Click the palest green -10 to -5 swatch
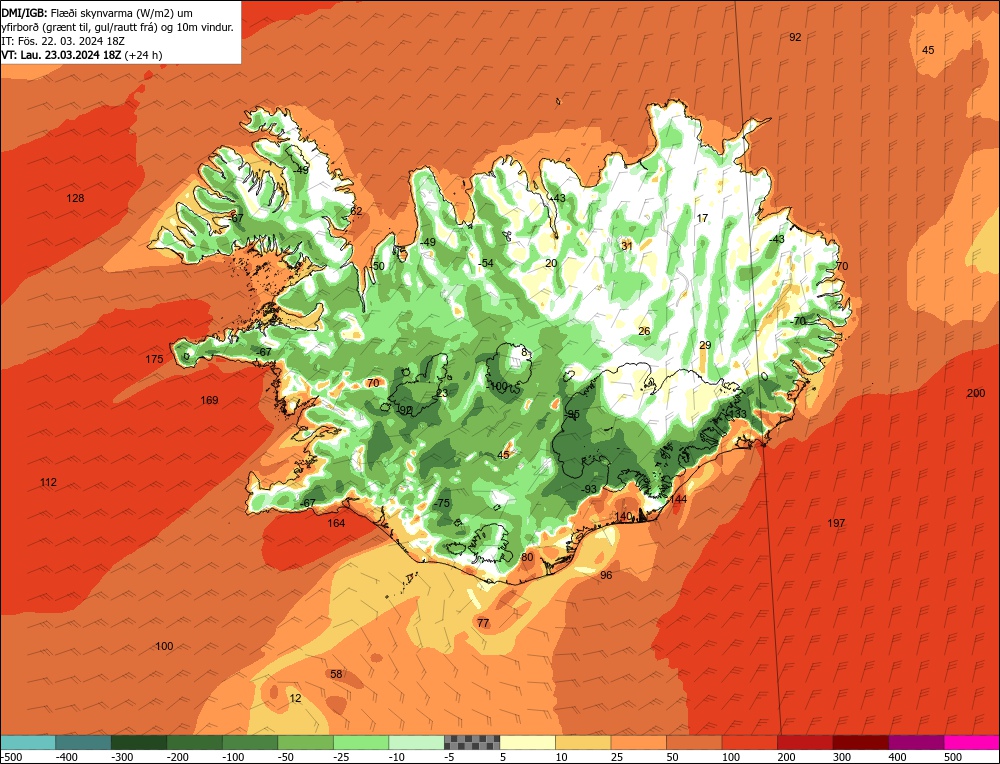This screenshot has height=764, width=1000. pyautogui.click(x=416, y=742)
